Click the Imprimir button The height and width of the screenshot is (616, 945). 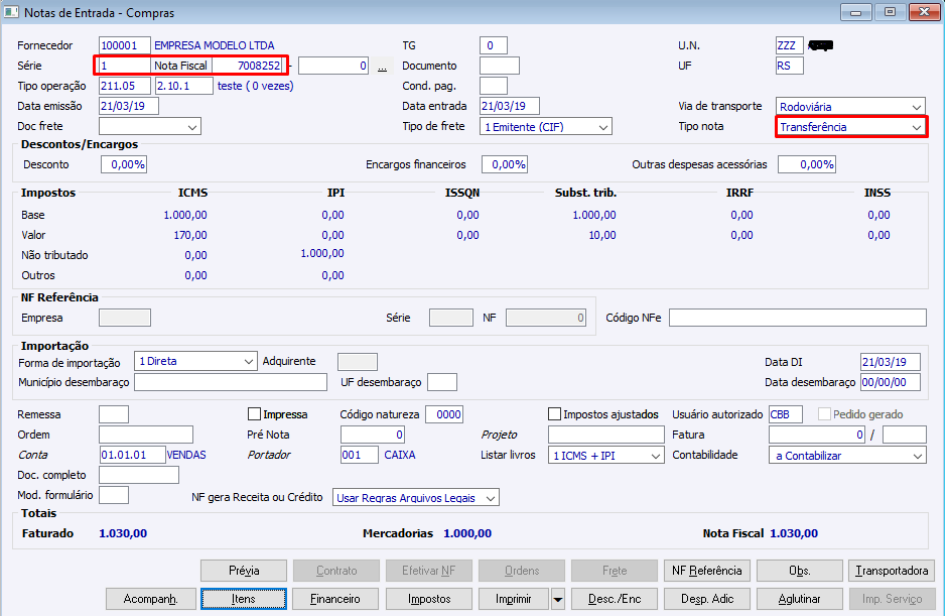point(514,599)
